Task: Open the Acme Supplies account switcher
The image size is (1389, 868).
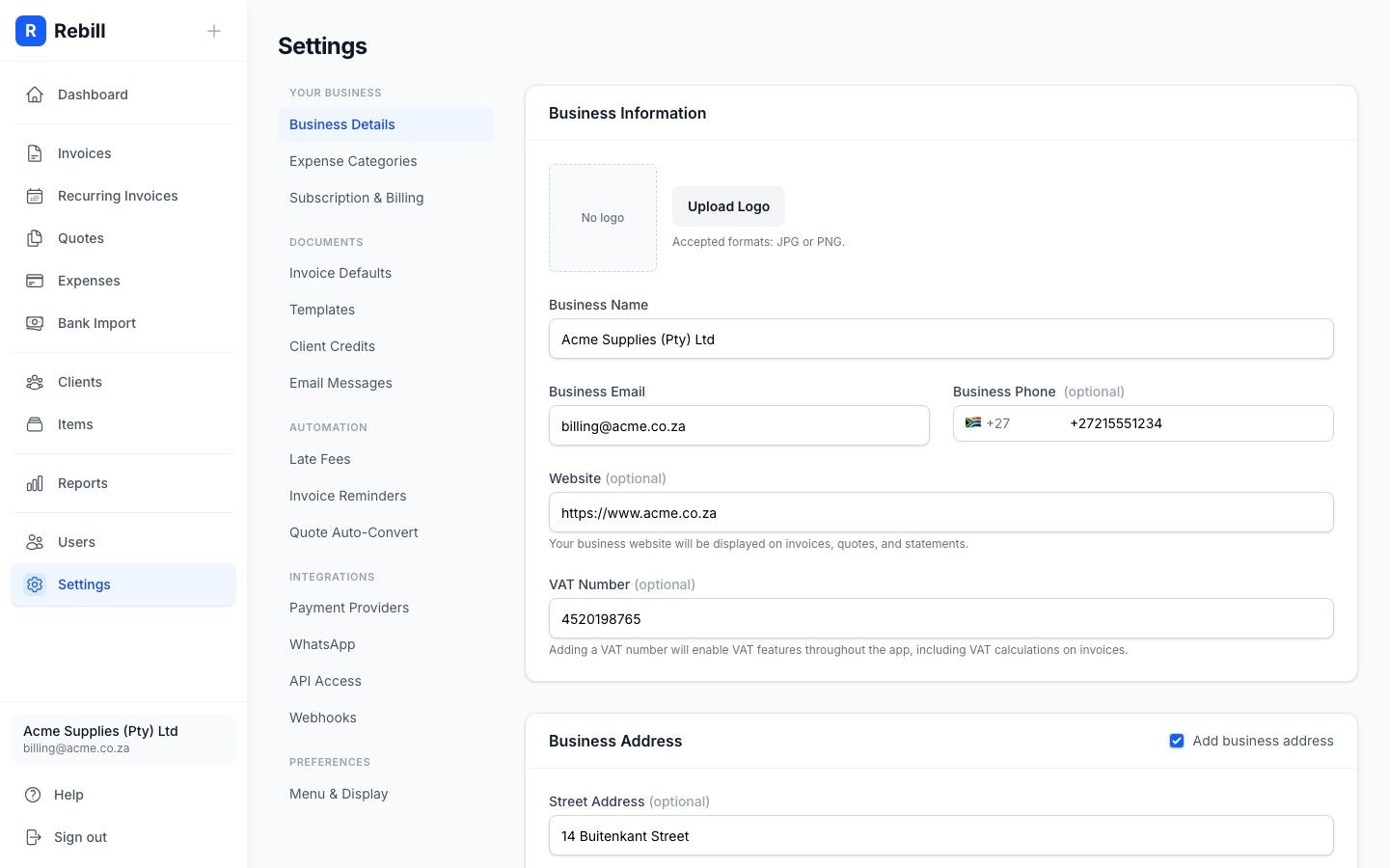Action: click(123, 739)
